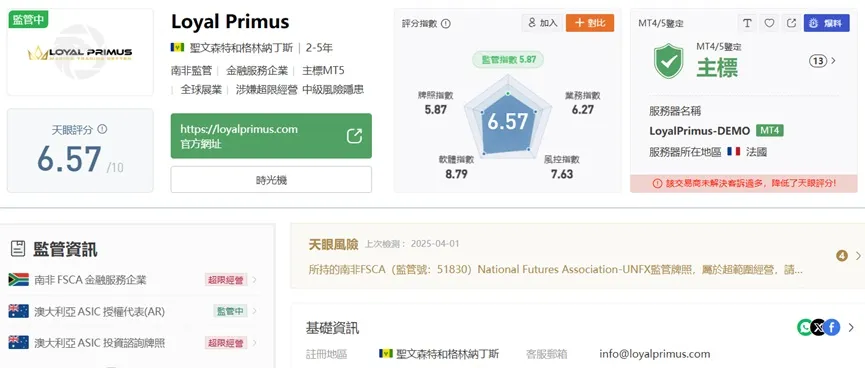Click the 牌照指數 5.87 value
Viewport: 865px width, 368px height.
[436, 109]
